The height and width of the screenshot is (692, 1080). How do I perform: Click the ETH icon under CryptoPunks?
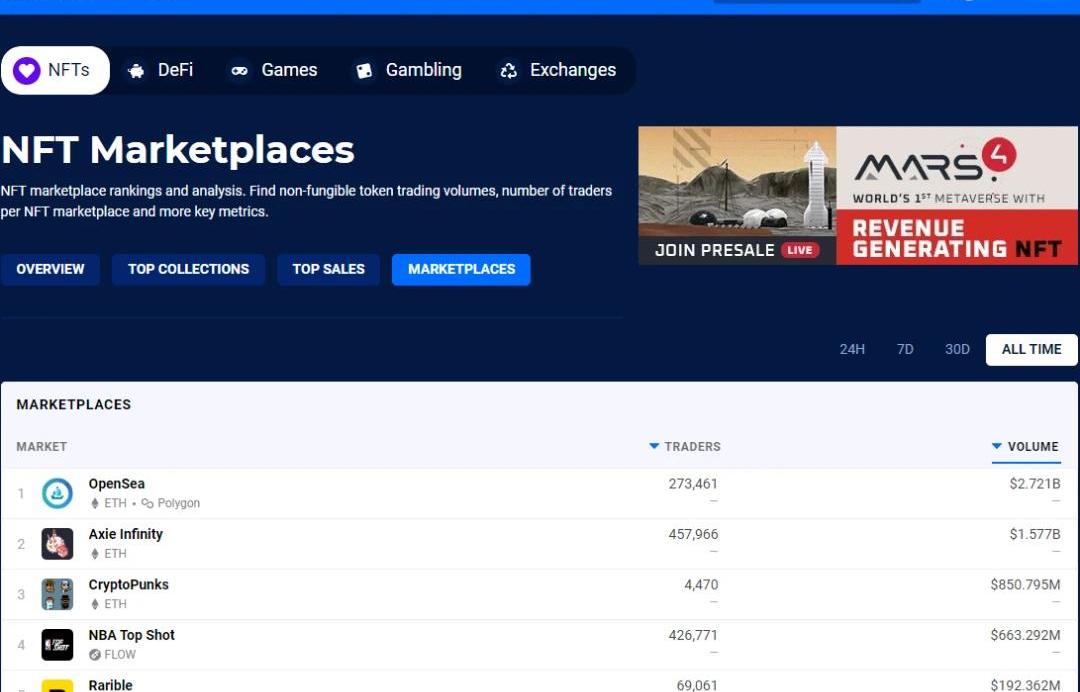coord(95,604)
